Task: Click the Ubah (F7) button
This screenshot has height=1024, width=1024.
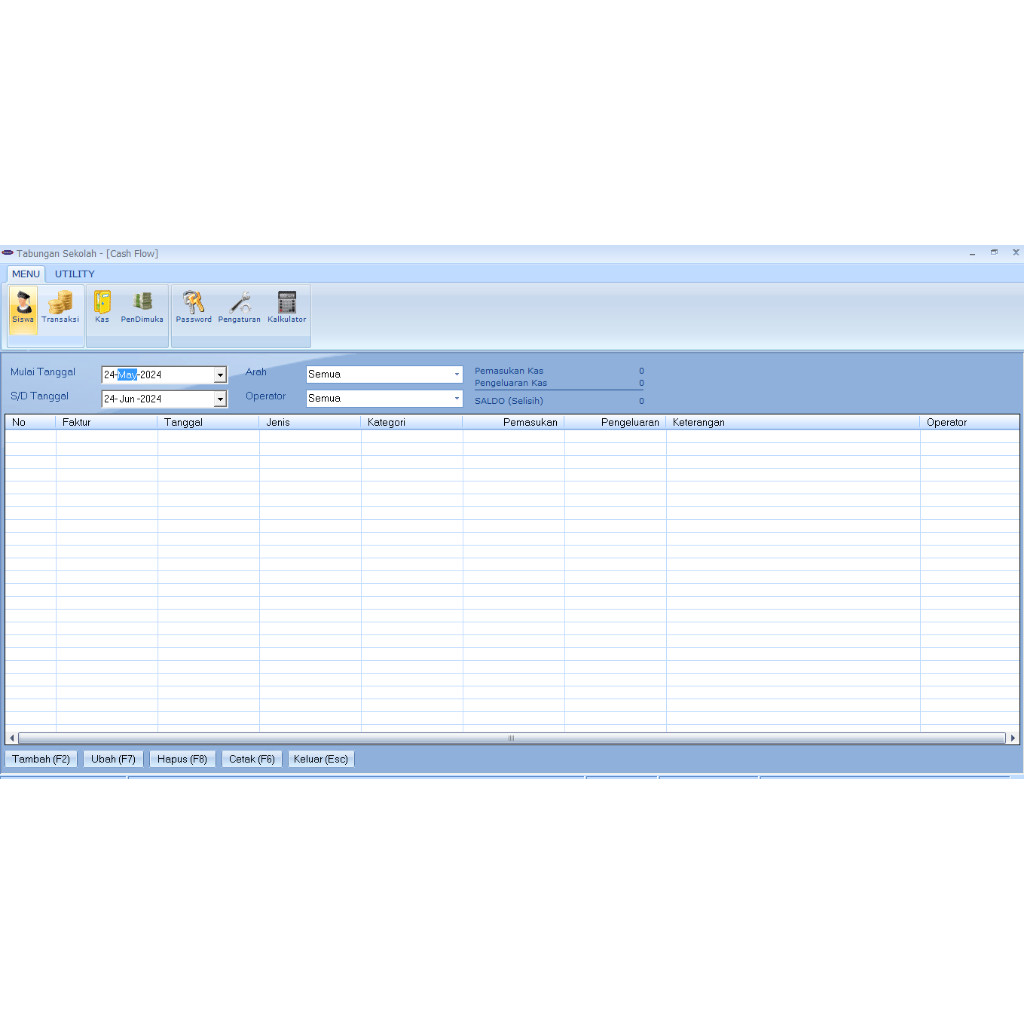Action: point(112,758)
